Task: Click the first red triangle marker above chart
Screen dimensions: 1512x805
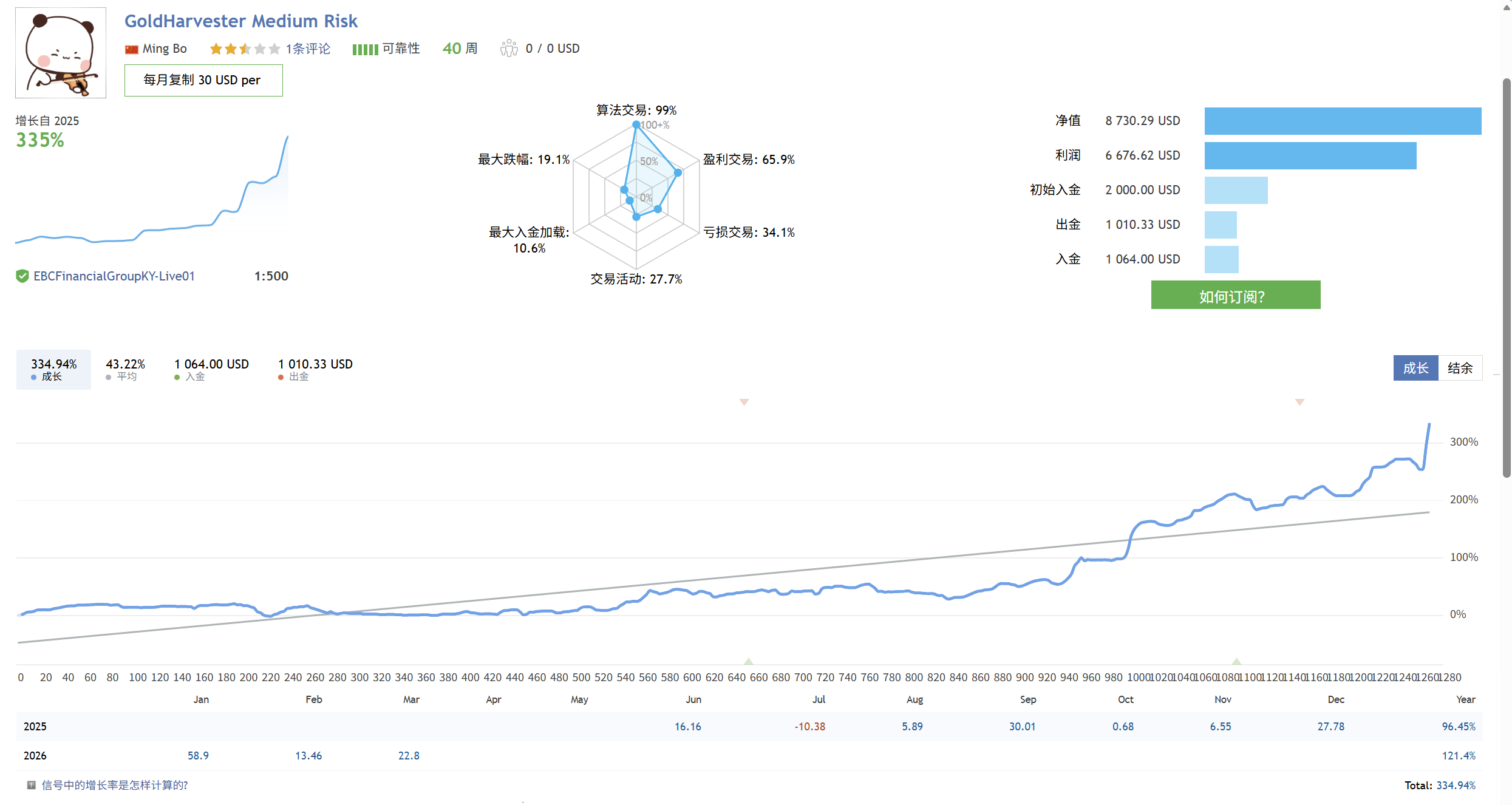Action: click(744, 402)
